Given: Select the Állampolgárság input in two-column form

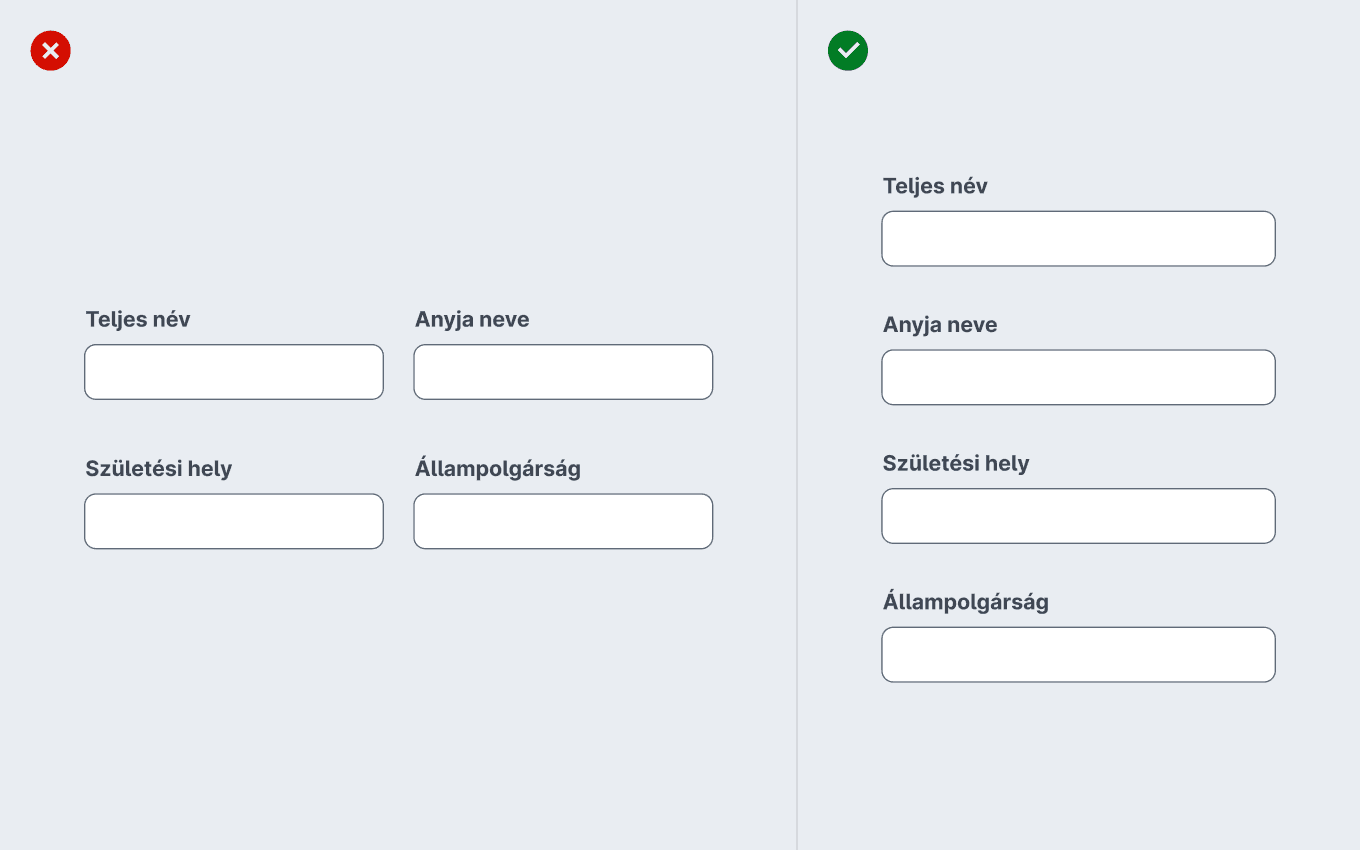Looking at the screenshot, I should pyautogui.click(x=563, y=521).
